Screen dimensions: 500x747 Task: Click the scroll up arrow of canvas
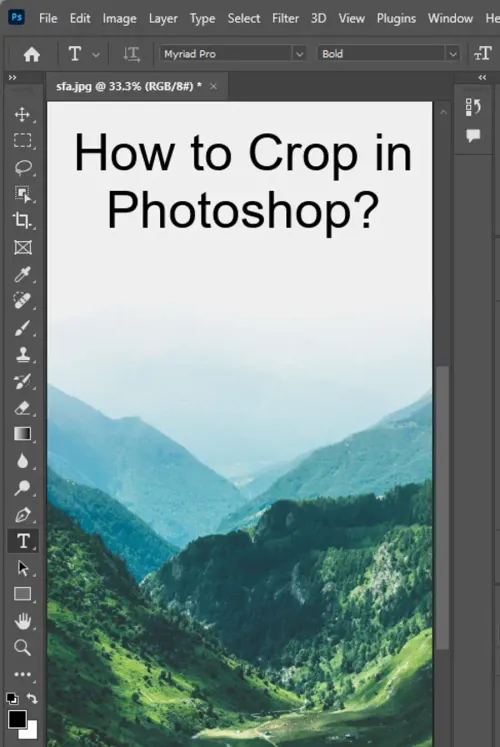(x=443, y=112)
